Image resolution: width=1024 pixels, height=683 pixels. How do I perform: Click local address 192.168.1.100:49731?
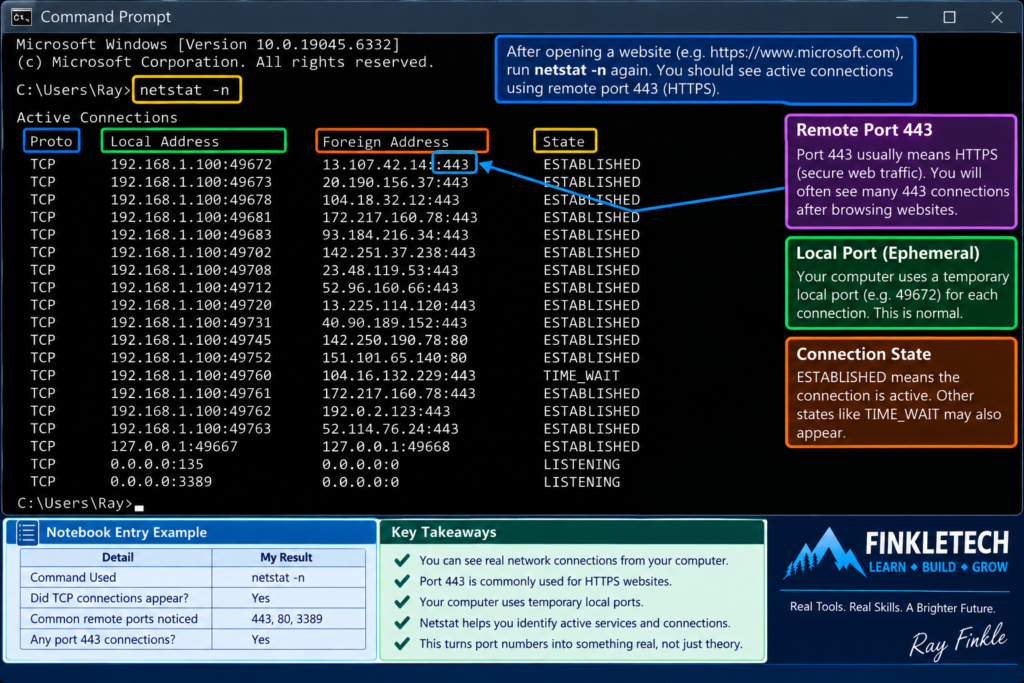(191, 323)
